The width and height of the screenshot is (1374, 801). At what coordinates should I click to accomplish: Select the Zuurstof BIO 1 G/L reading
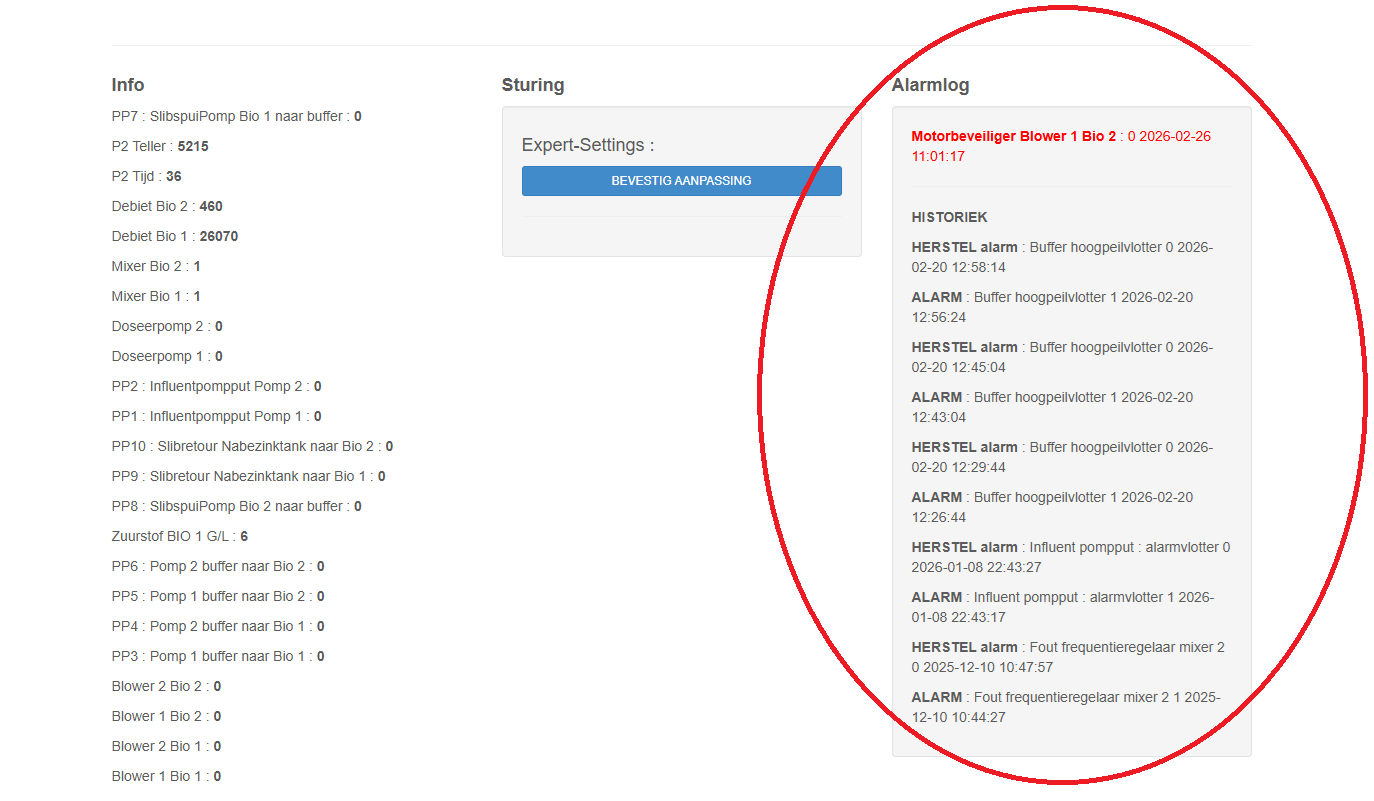click(179, 536)
